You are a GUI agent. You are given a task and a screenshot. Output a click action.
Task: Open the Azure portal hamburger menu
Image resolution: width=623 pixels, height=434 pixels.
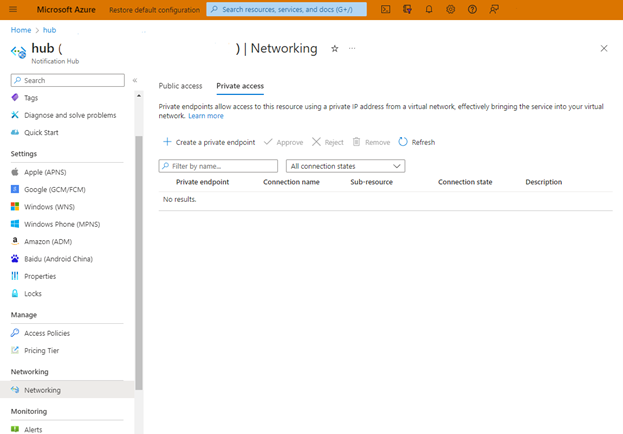coord(14,9)
